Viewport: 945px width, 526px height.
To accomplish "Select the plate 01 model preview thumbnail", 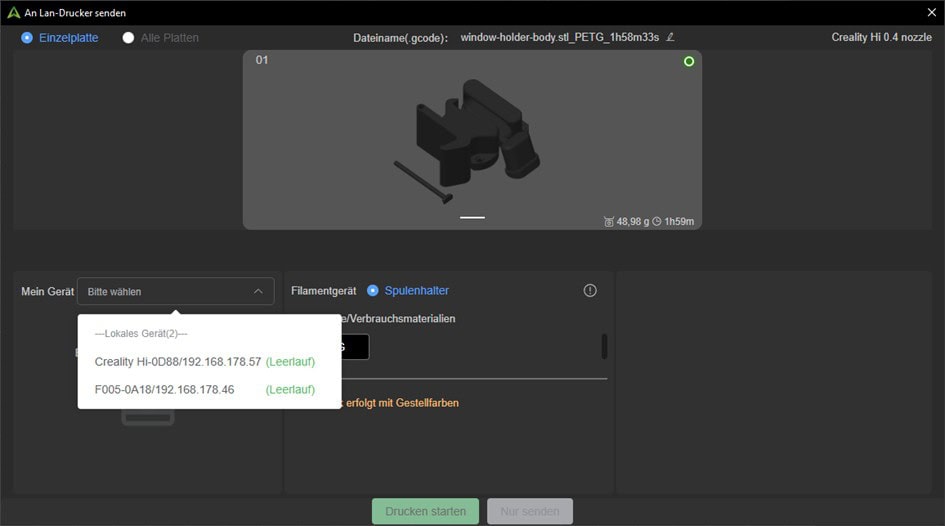I will 472,140.
